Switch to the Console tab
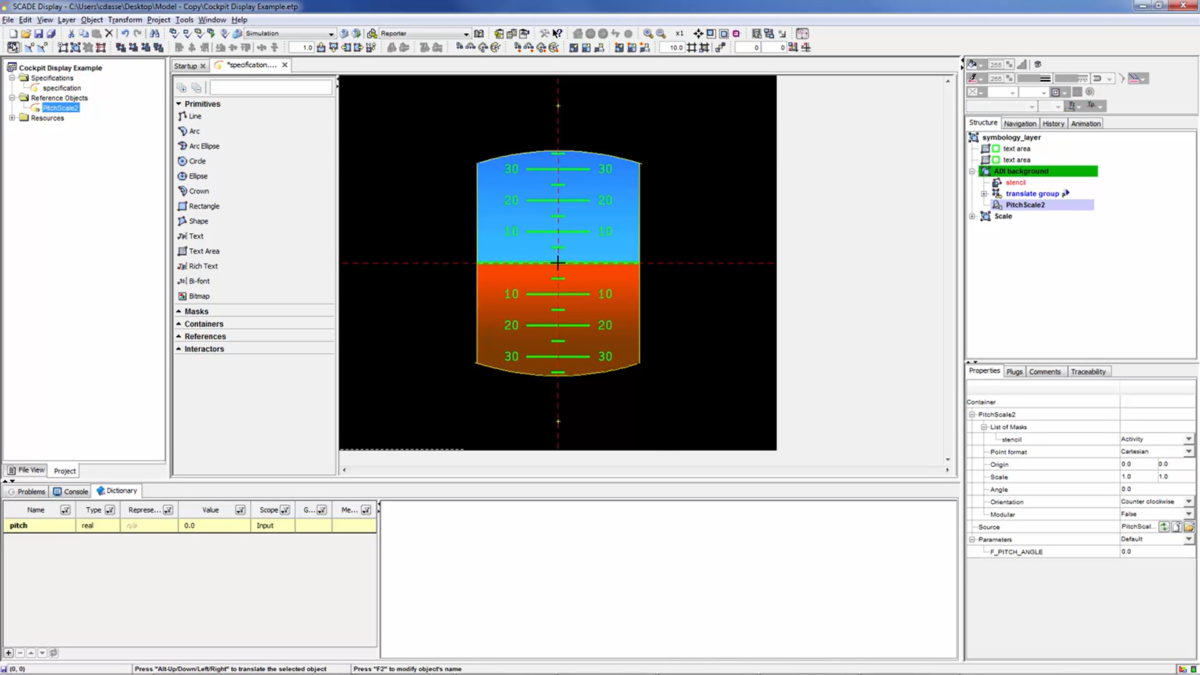The height and width of the screenshot is (675, 1200). [71, 491]
